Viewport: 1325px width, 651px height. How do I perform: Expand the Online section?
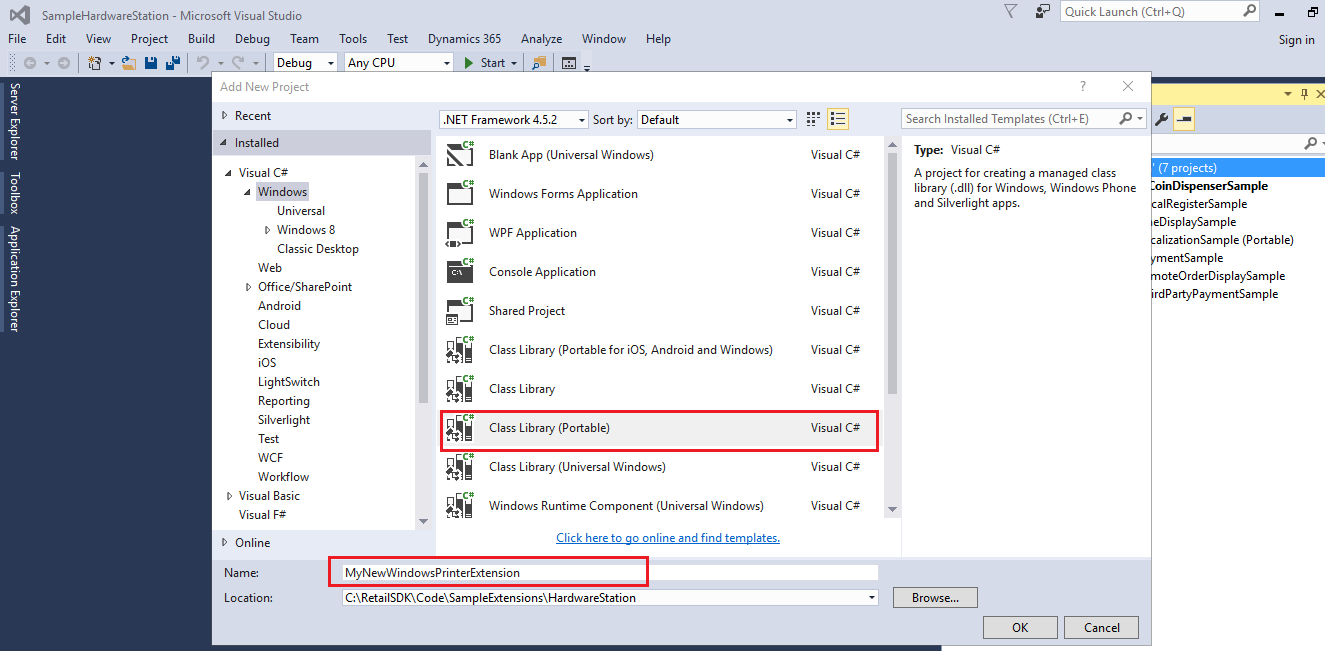tap(224, 543)
